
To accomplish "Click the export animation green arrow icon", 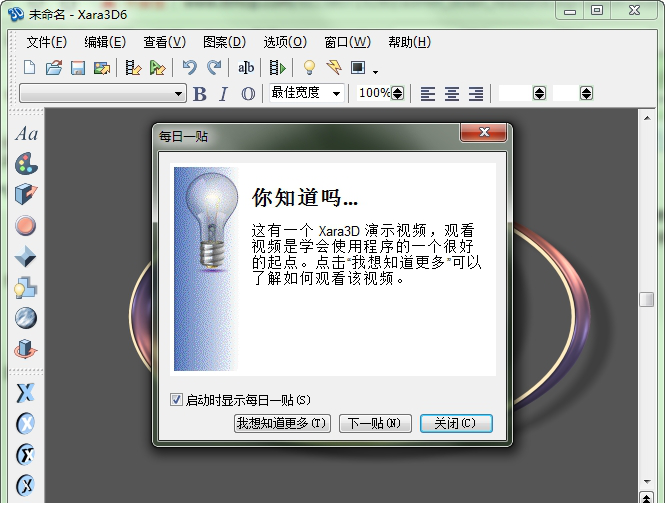I will [157, 67].
